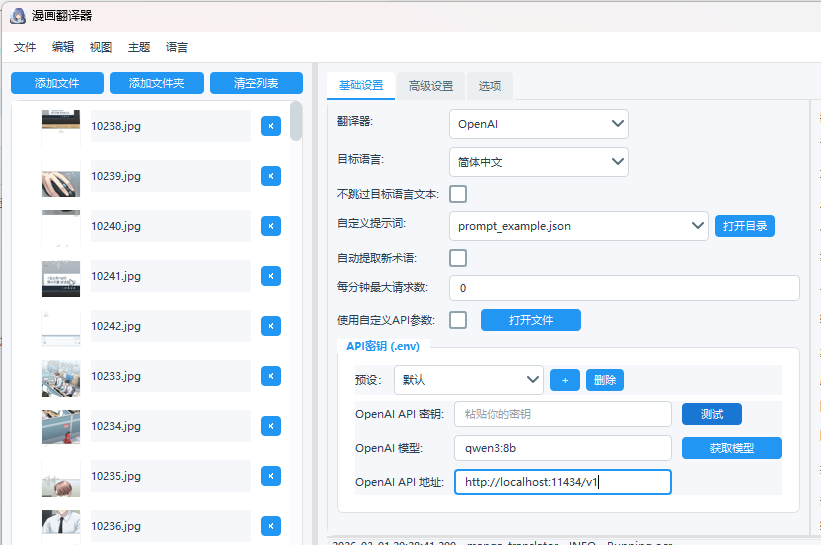Click the 打开文件 button
The width and height of the screenshot is (821, 545).
coord(530,320)
